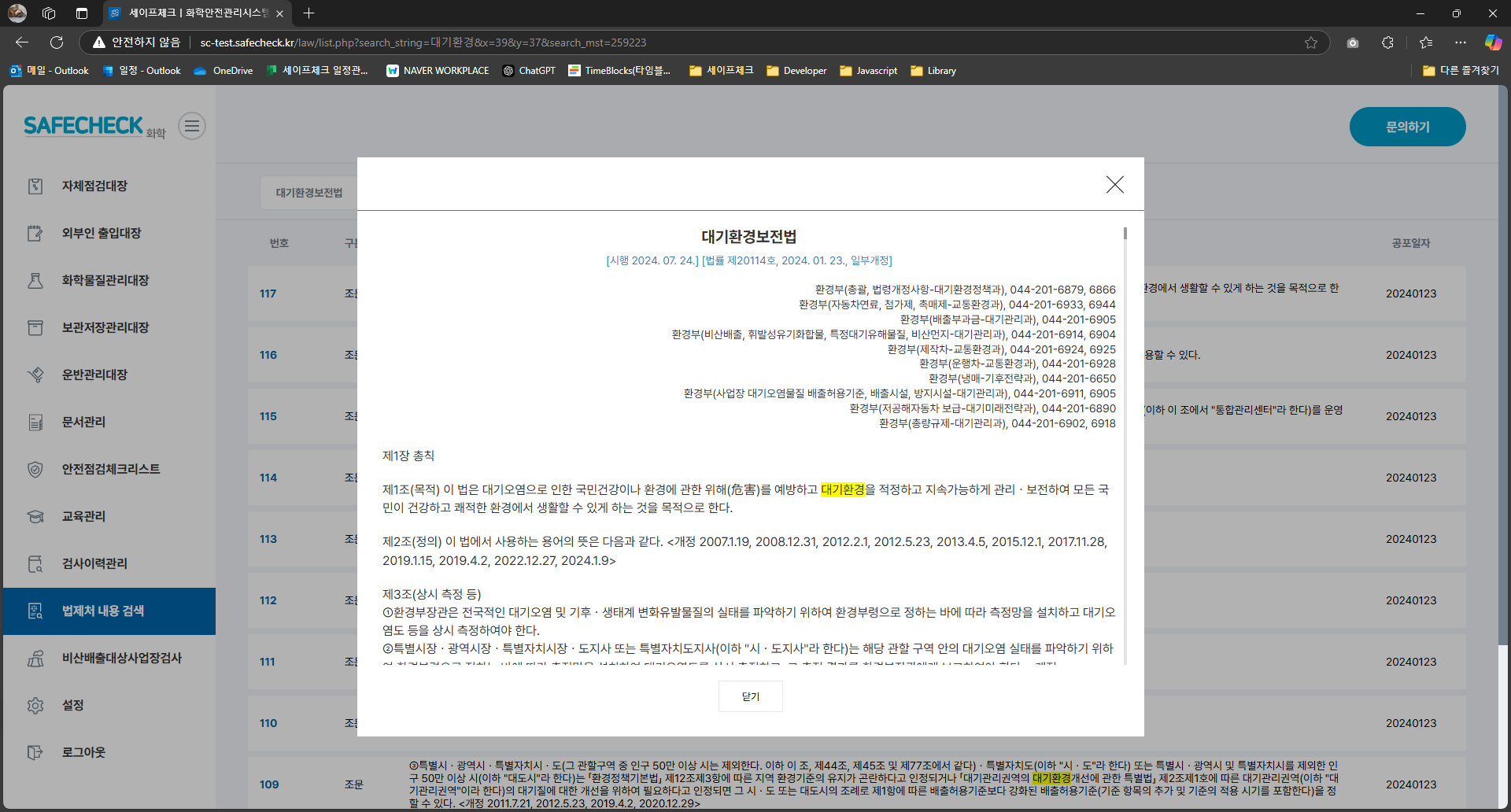Click row number 109 in the list
The width and height of the screenshot is (1511, 812).
pos(269,784)
